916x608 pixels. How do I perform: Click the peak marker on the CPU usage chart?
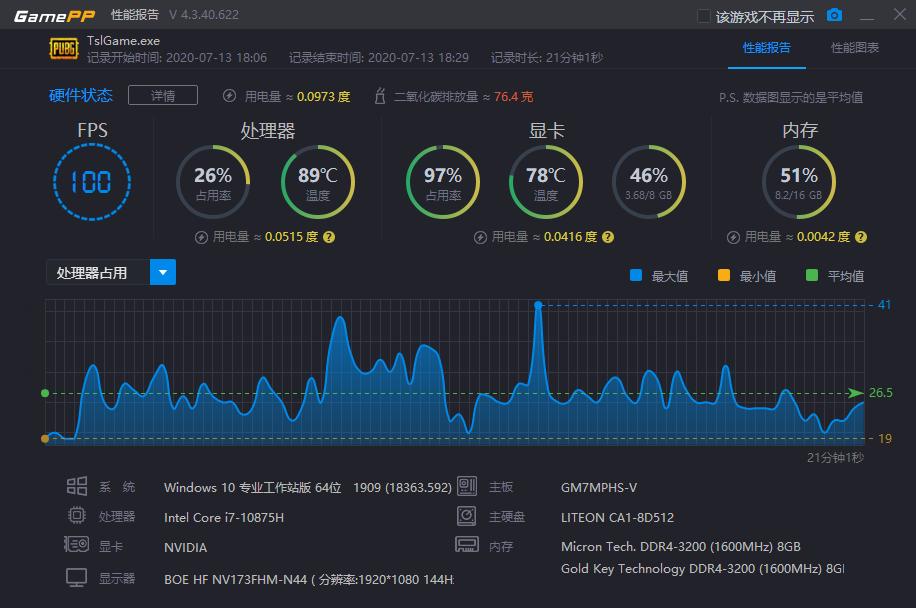[x=539, y=305]
